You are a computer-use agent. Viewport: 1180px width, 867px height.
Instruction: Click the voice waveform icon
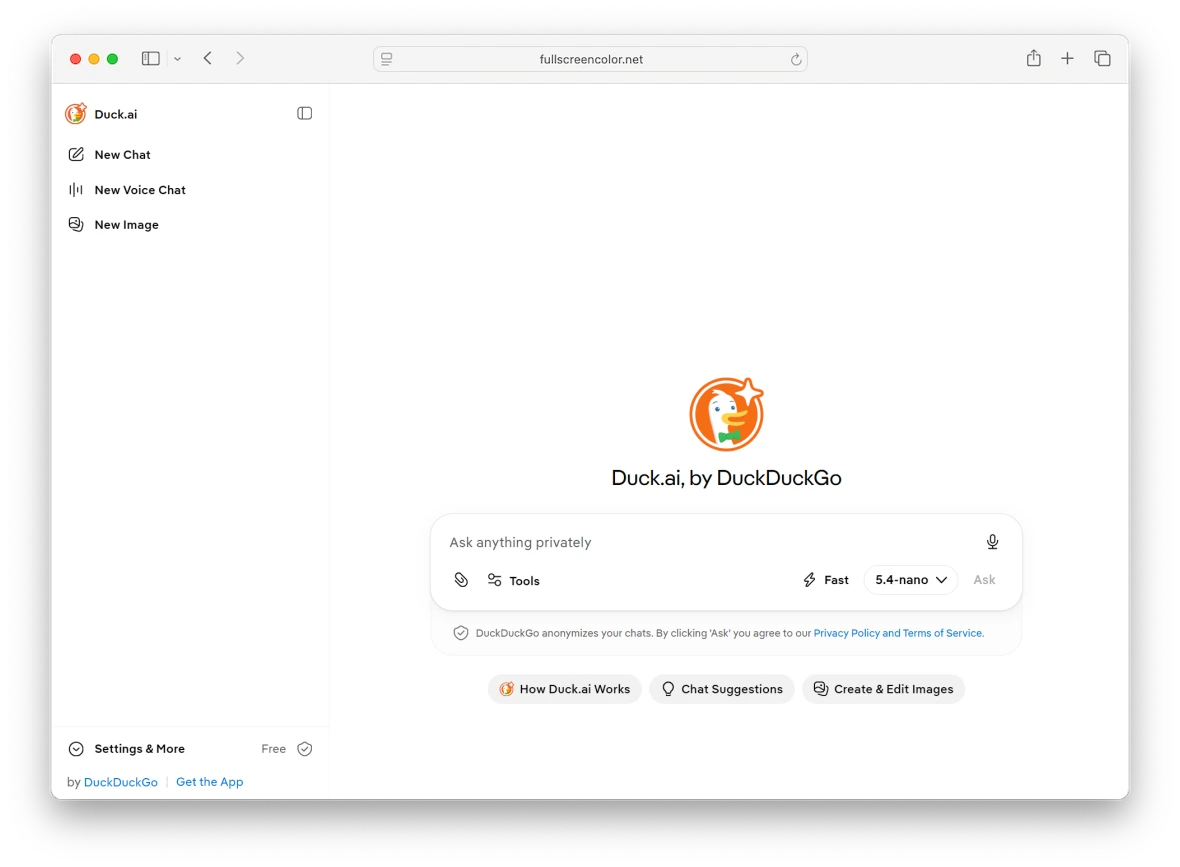coord(76,190)
